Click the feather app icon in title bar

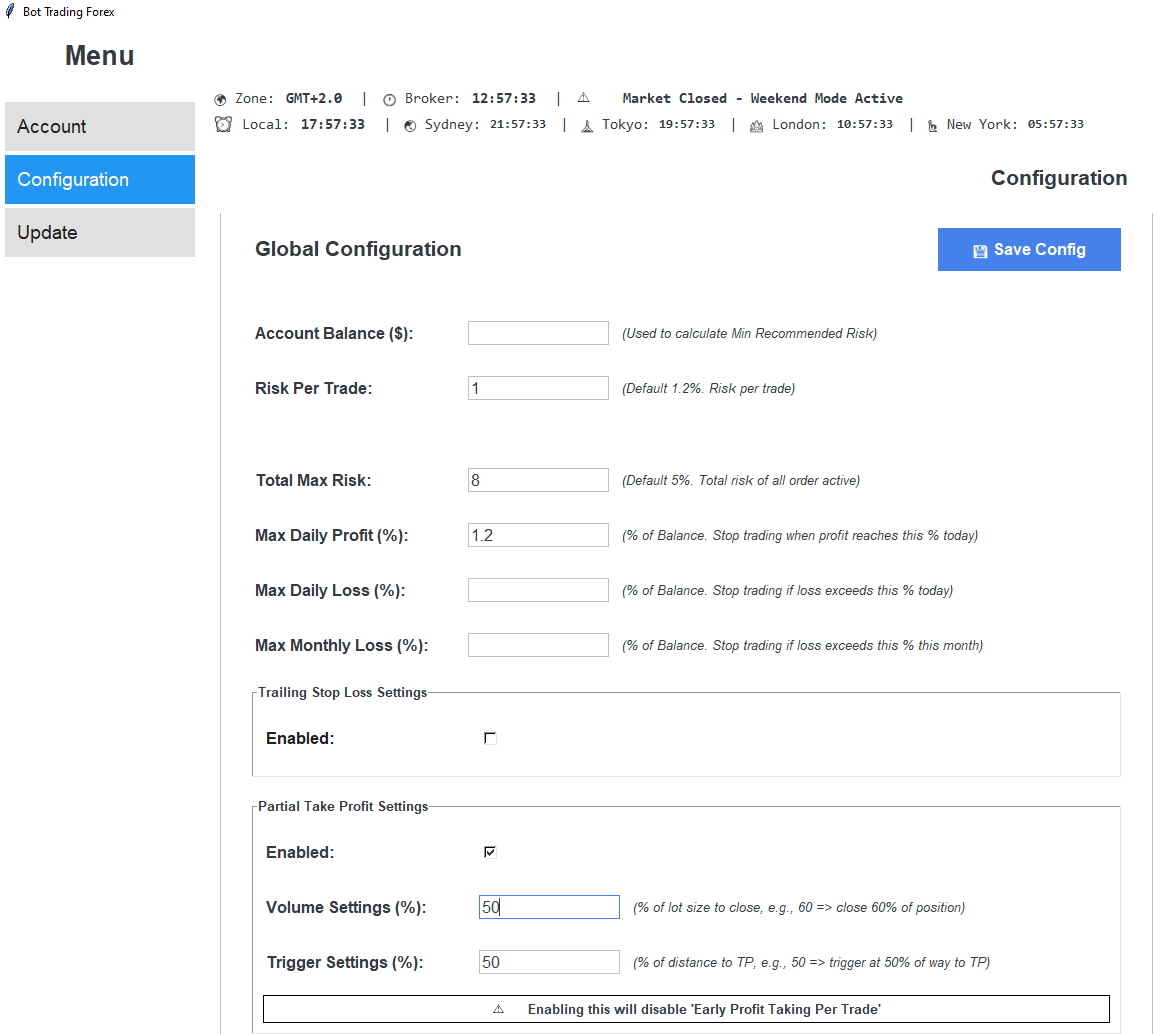click(10, 12)
